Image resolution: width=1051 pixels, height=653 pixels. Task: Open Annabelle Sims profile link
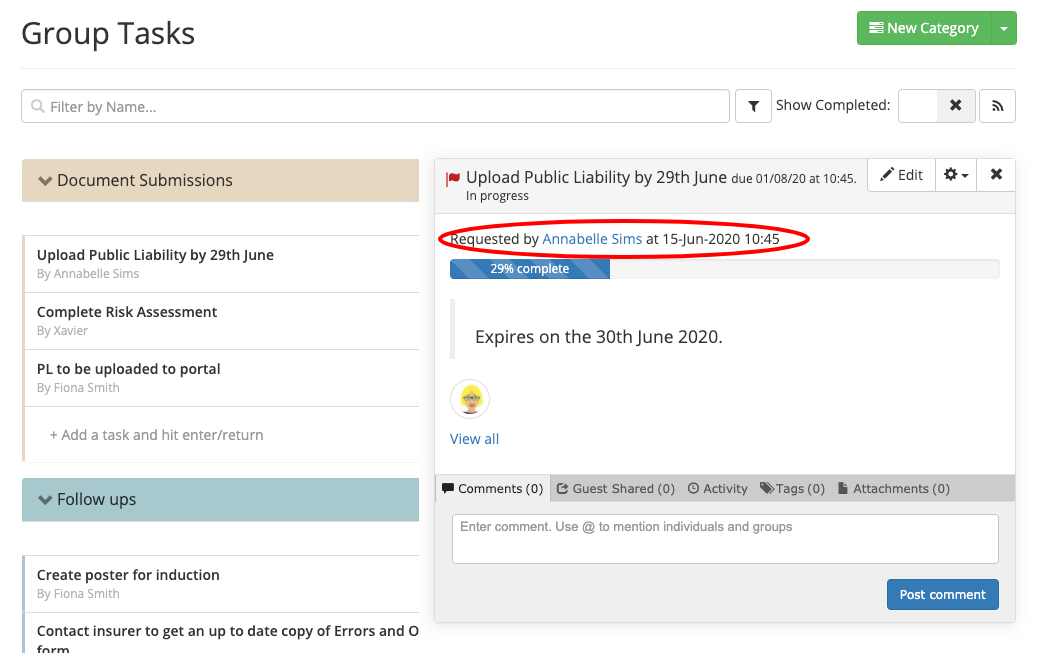click(592, 239)
